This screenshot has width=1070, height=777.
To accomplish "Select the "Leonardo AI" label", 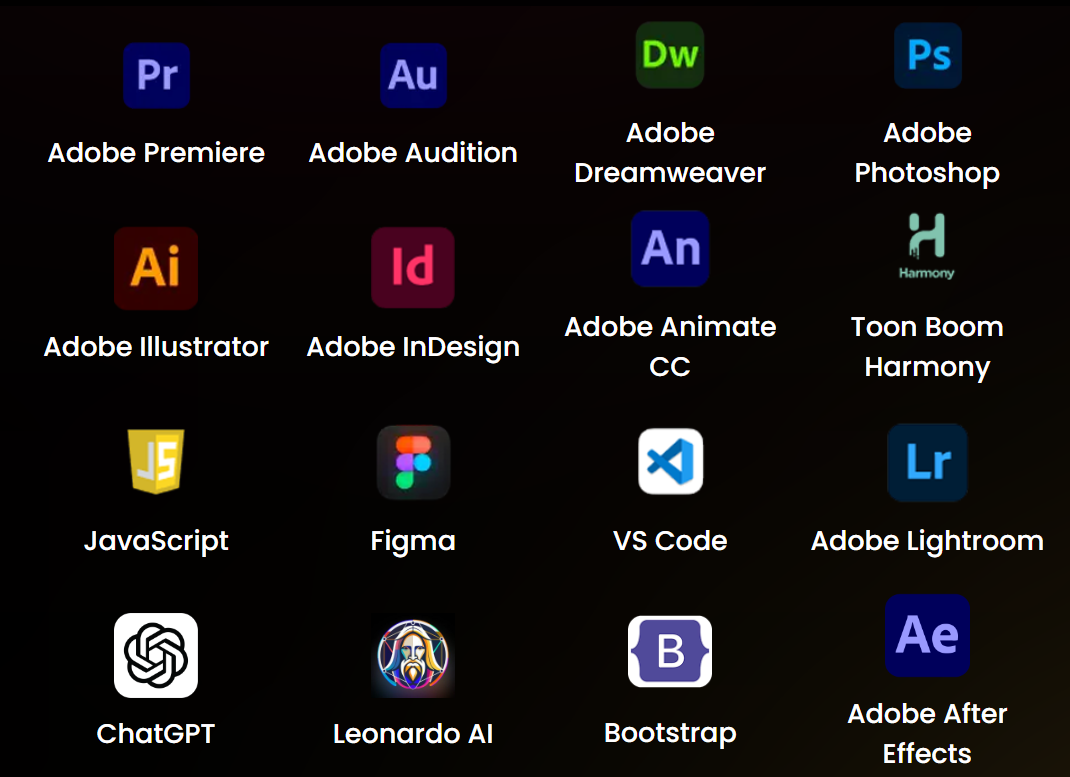I will click(413, 734).
